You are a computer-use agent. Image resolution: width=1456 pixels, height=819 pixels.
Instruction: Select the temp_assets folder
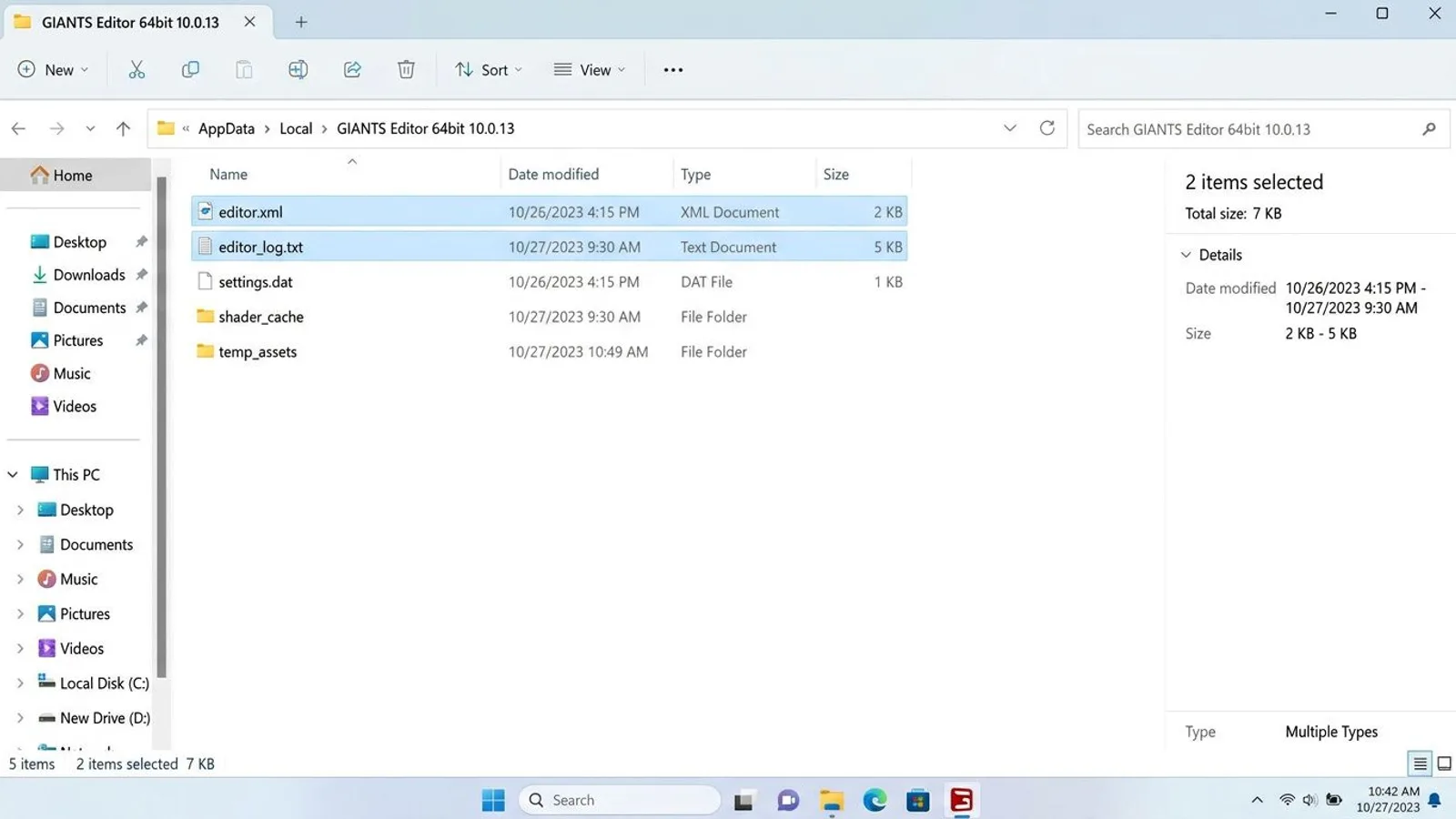click(x=550, y=351)
